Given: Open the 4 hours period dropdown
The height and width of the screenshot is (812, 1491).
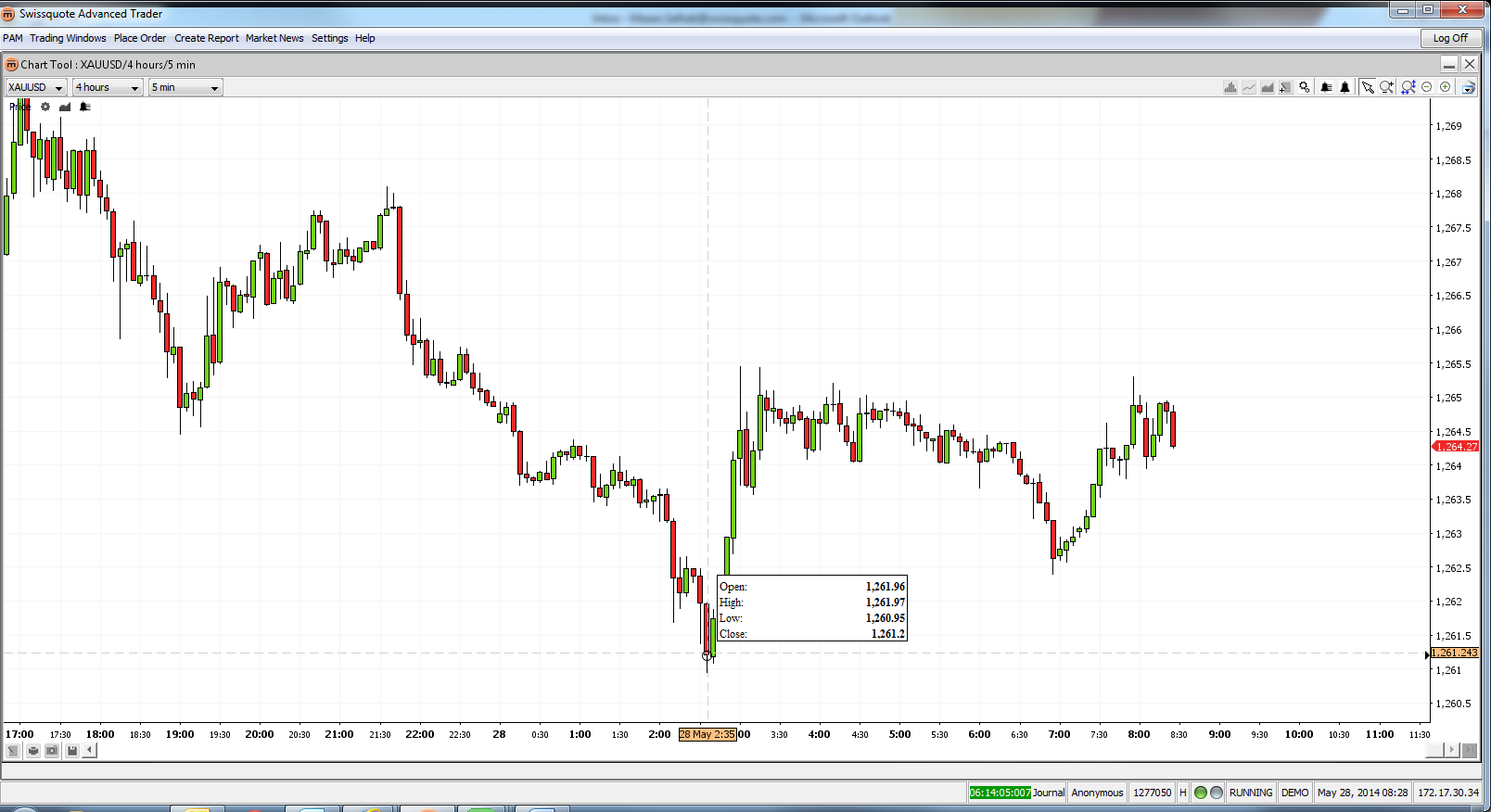Looking at the screenshot, I should 108,87.
